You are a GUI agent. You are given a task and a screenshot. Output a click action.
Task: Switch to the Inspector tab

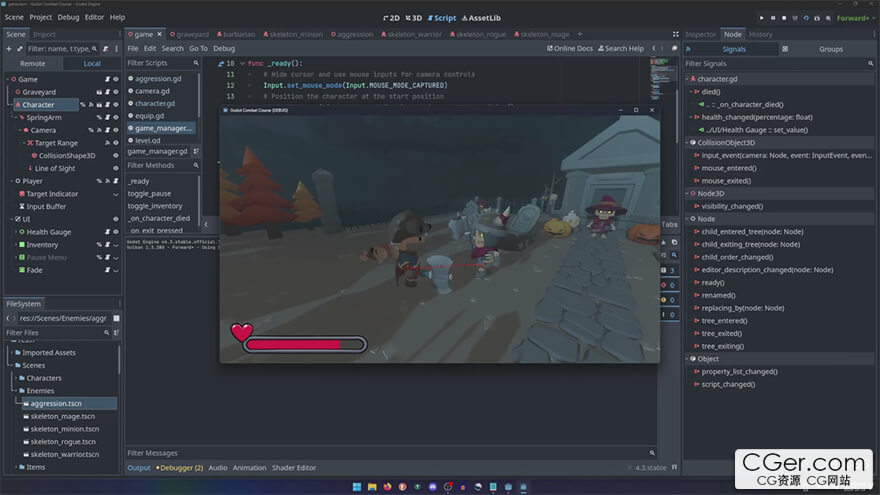(701, 34)
